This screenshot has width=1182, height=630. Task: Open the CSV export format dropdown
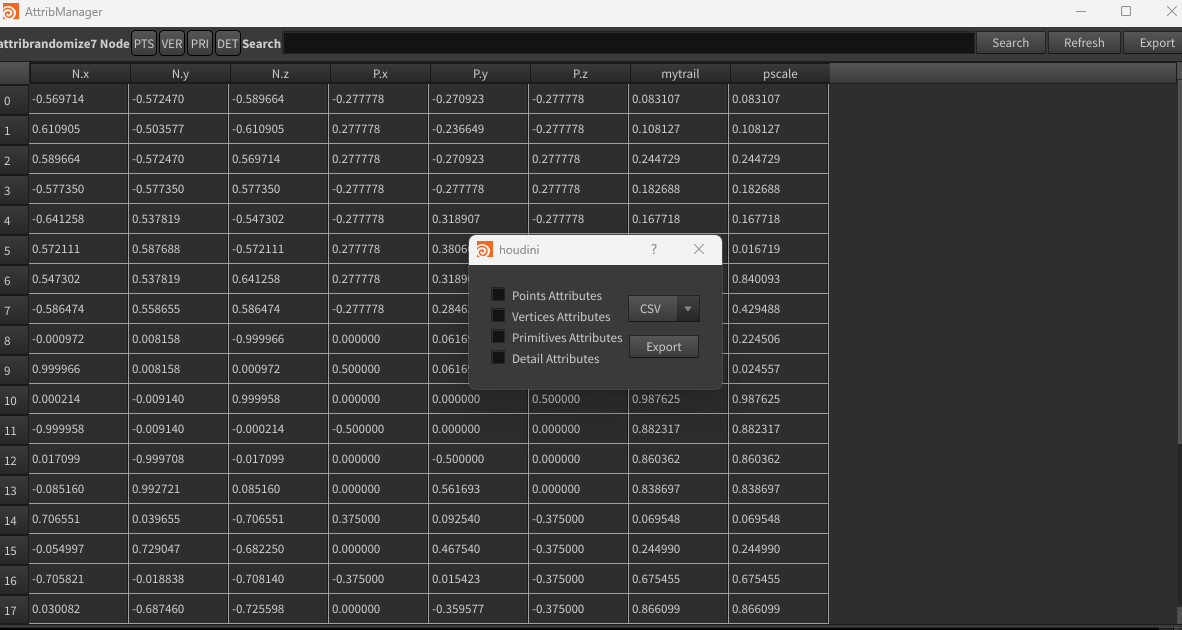point(687,308)
